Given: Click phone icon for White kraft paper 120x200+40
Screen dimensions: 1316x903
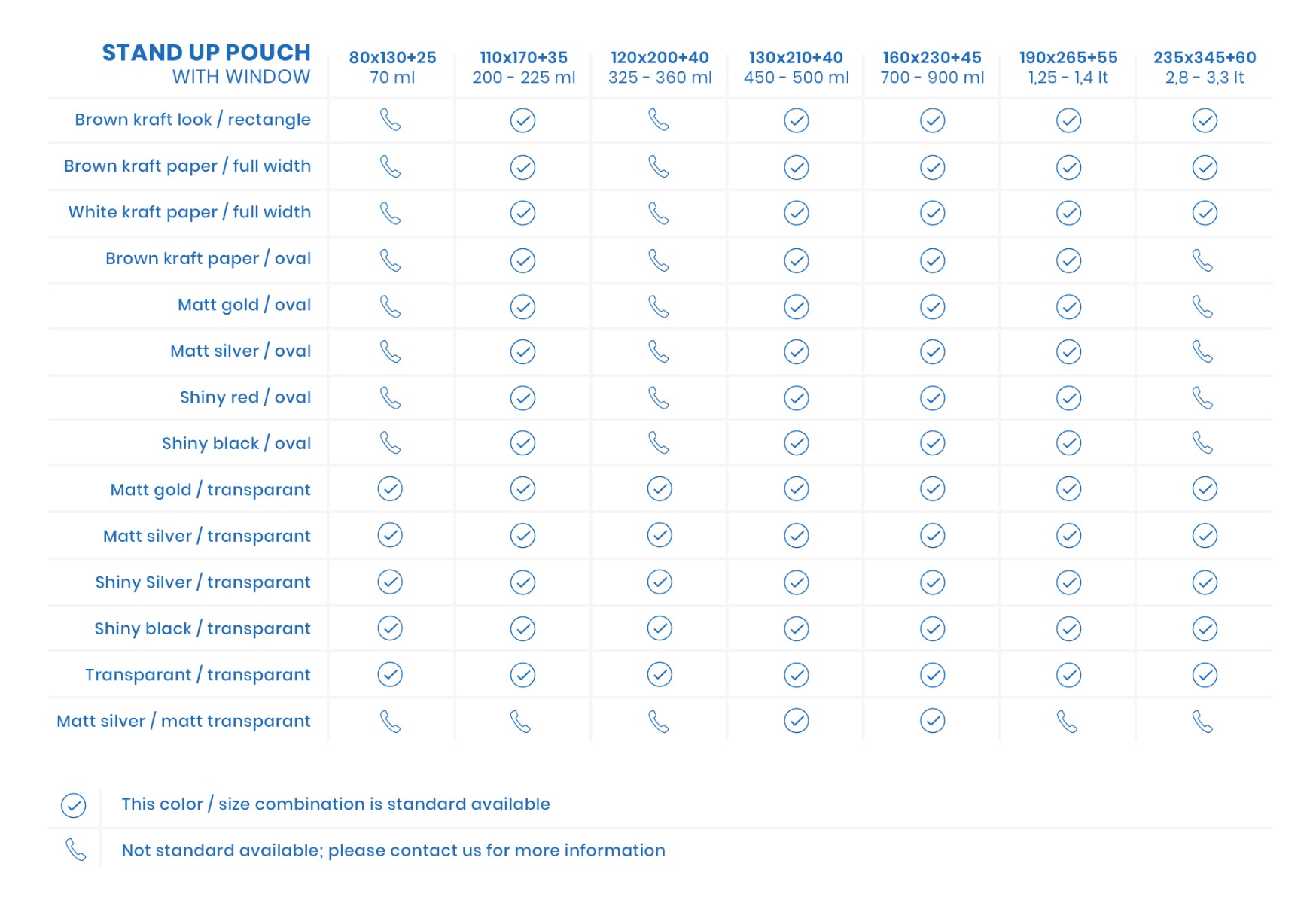Looking at the screenshot, I should point(659,214).
